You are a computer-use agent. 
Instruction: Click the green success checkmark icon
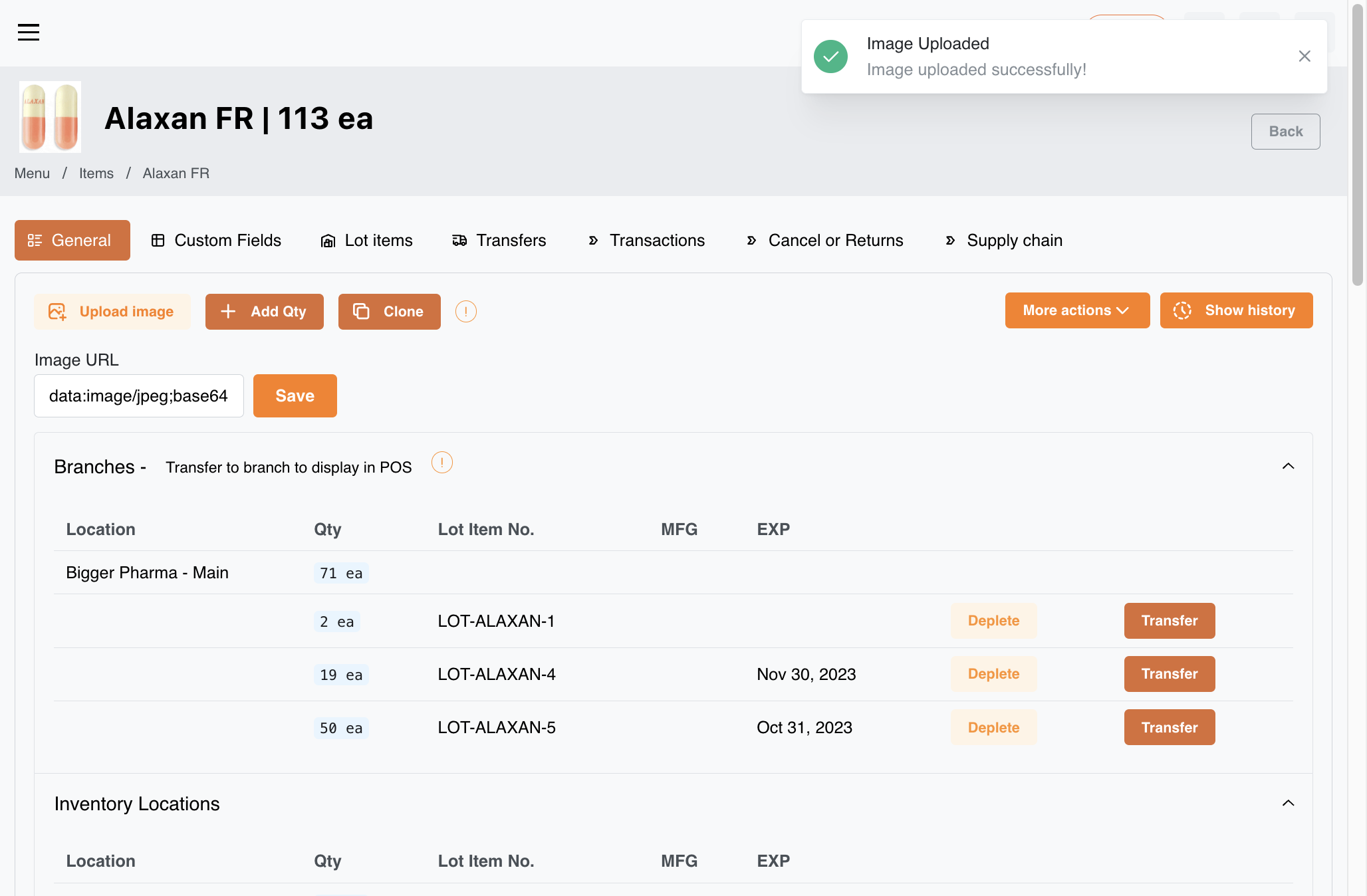click(830, 56)
